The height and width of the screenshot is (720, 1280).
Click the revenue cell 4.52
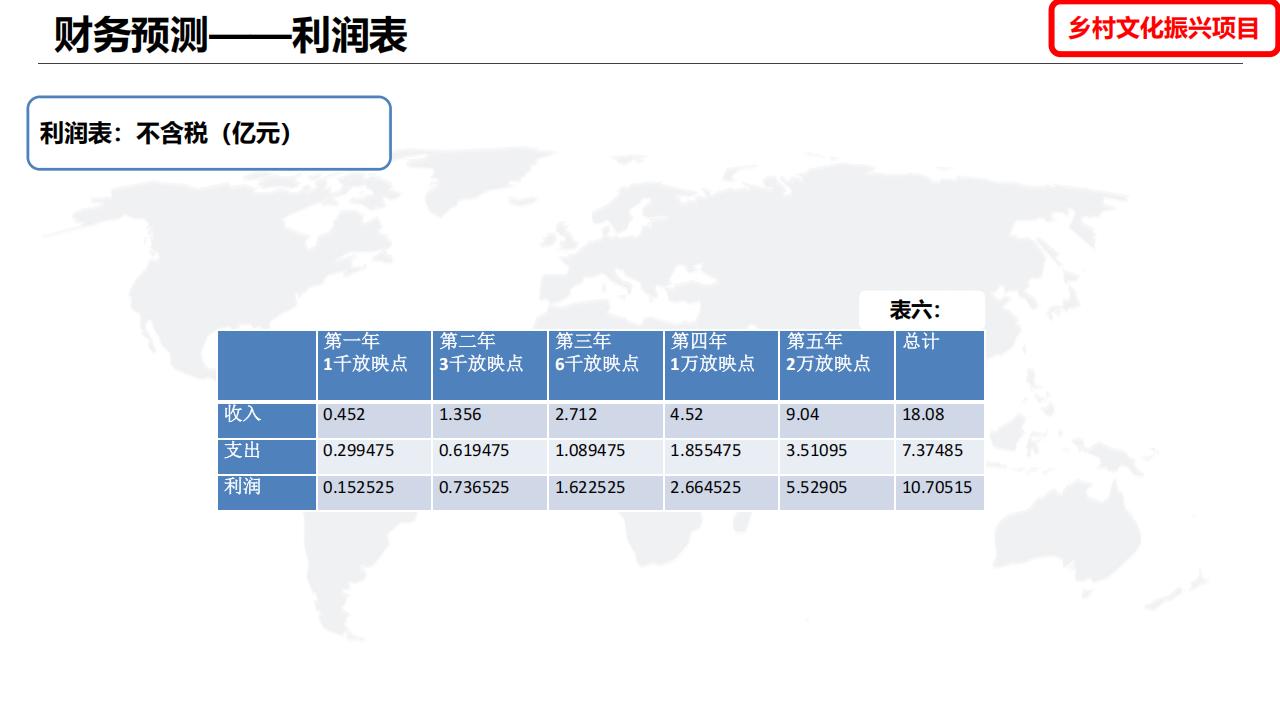tap(721, 420)
